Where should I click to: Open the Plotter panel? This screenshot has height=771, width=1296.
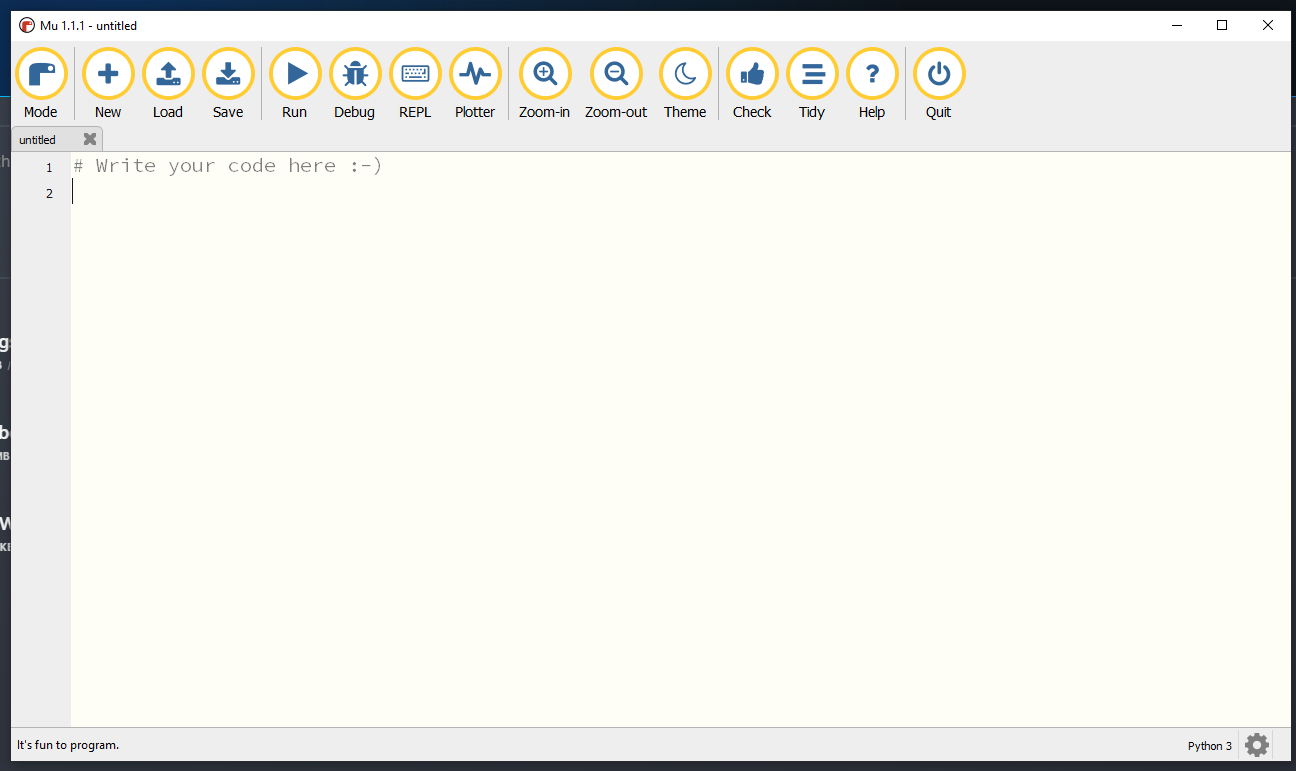474,73
